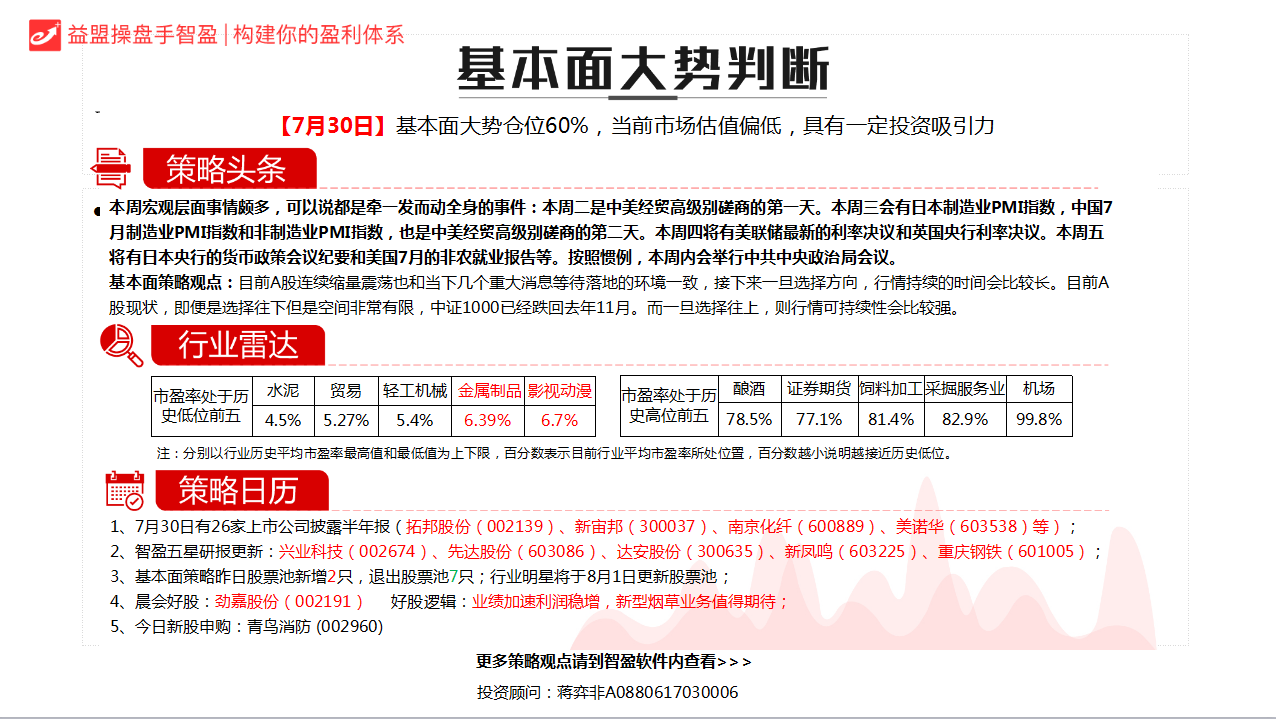The image size is (1276, 719).
Task: Open the 更多策略观点请到智盈软件内查看 link
Action: pyautogui.click(x=613, y=661)
